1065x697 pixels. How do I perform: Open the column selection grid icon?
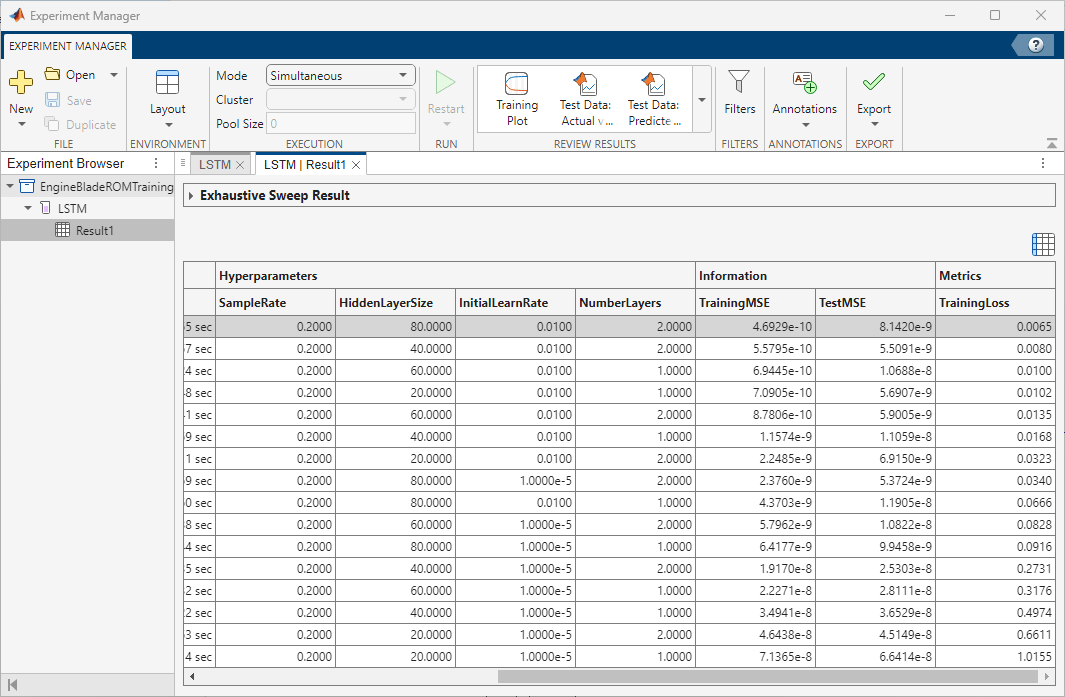1043,244
